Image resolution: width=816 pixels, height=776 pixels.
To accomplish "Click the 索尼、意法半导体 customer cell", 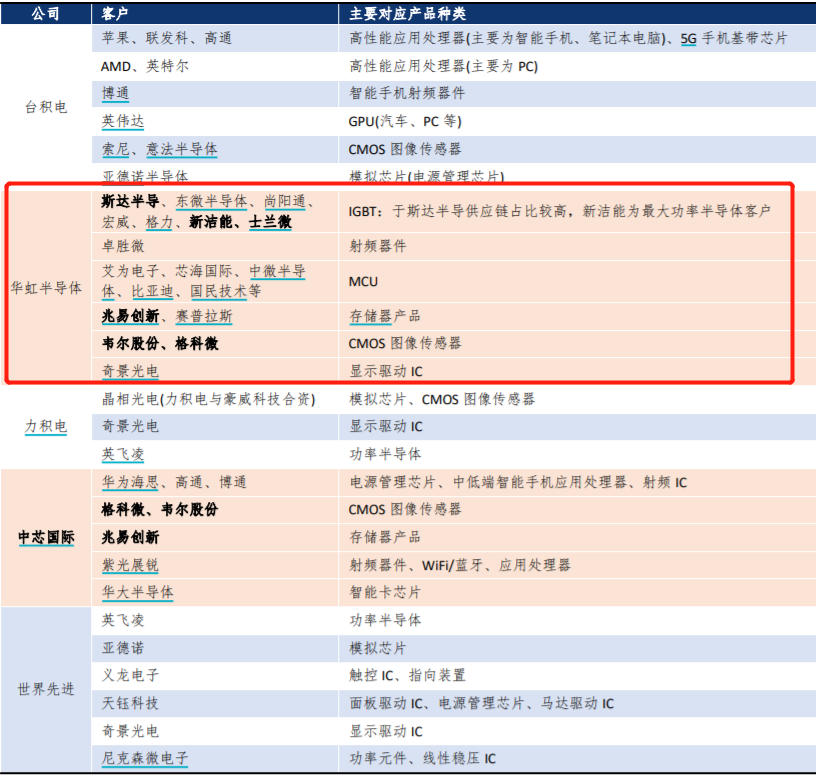I will coord(215,149).
